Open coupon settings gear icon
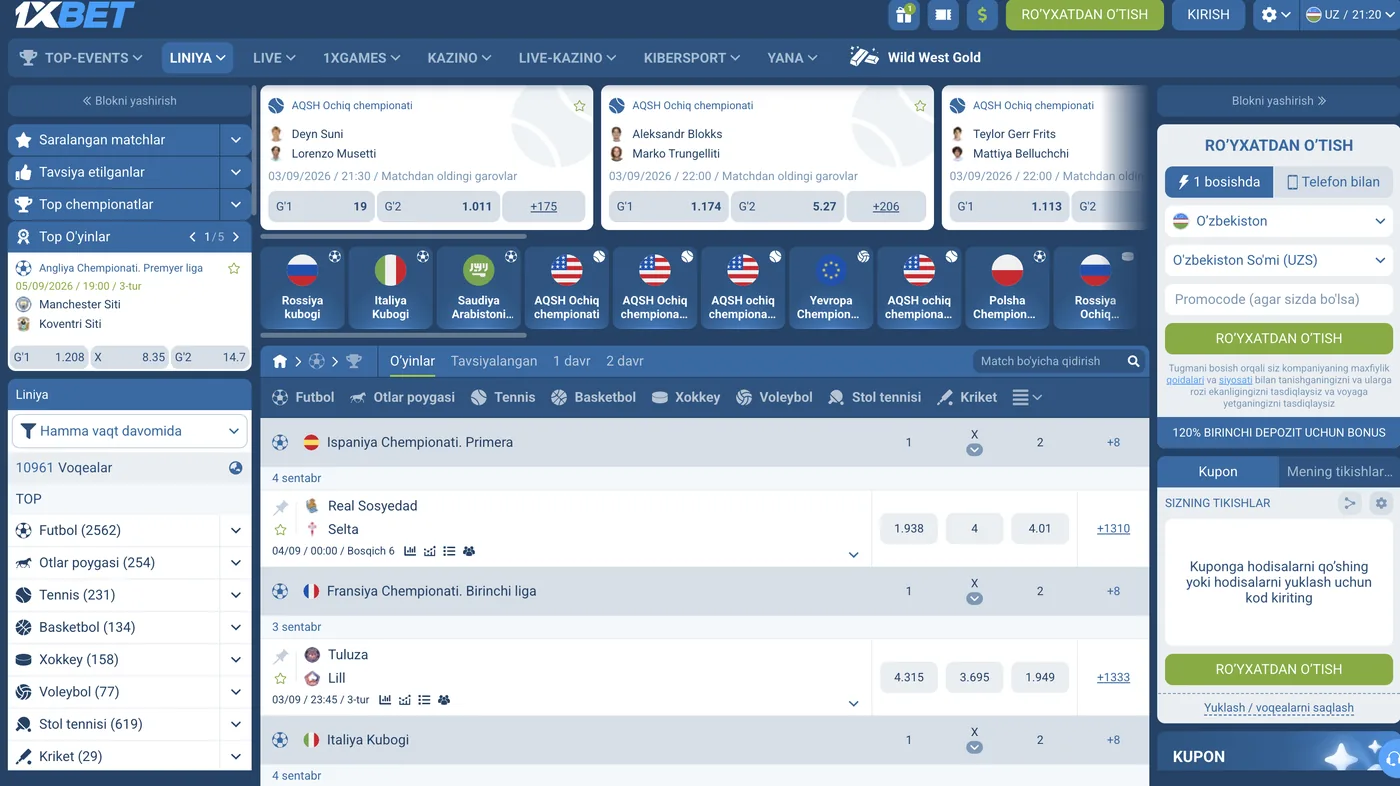Image resolution: width=1400 pixels, height=786 pixels. coord(1381,503)
